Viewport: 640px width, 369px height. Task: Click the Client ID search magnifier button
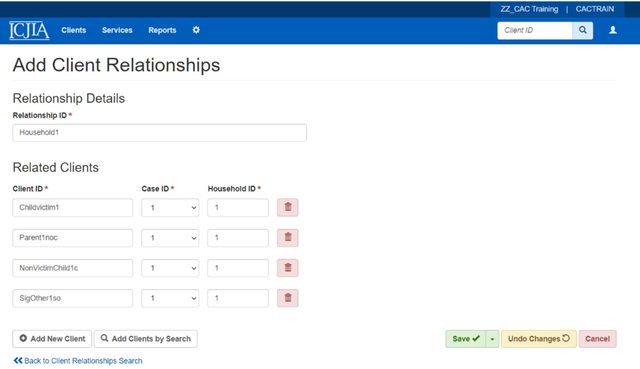coord(582,30)
